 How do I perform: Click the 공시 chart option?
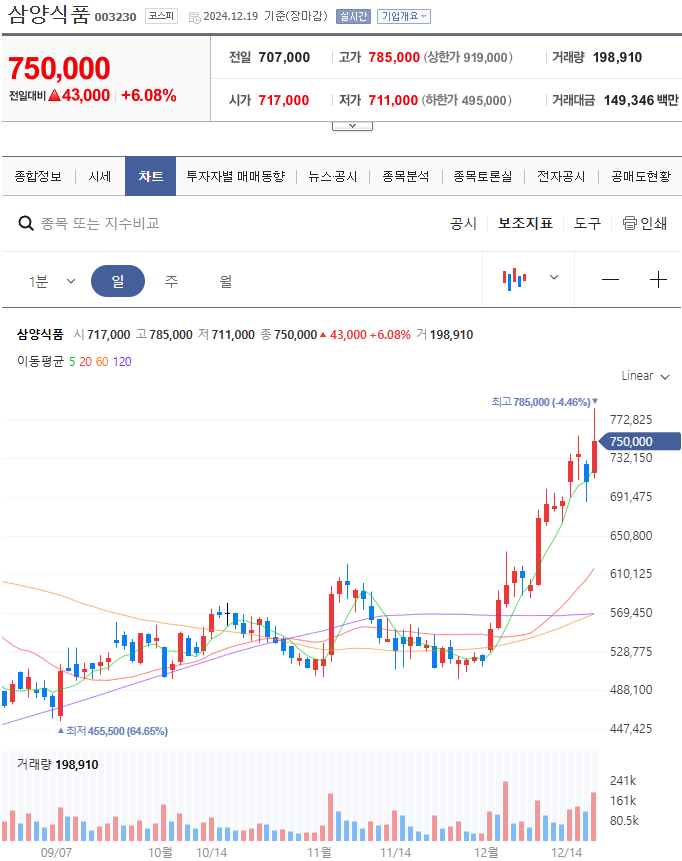[x=463, y=223]
